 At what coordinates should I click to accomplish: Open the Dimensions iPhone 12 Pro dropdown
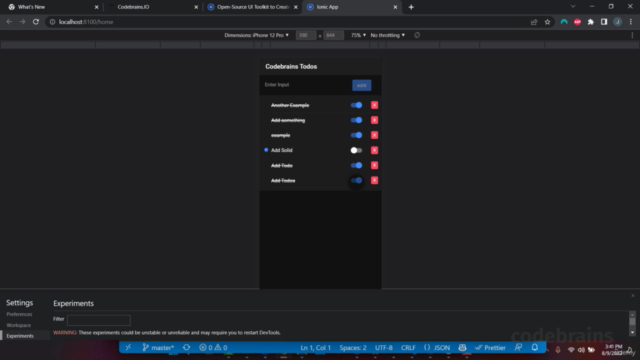pyautogui.click(x=256, y=35)
